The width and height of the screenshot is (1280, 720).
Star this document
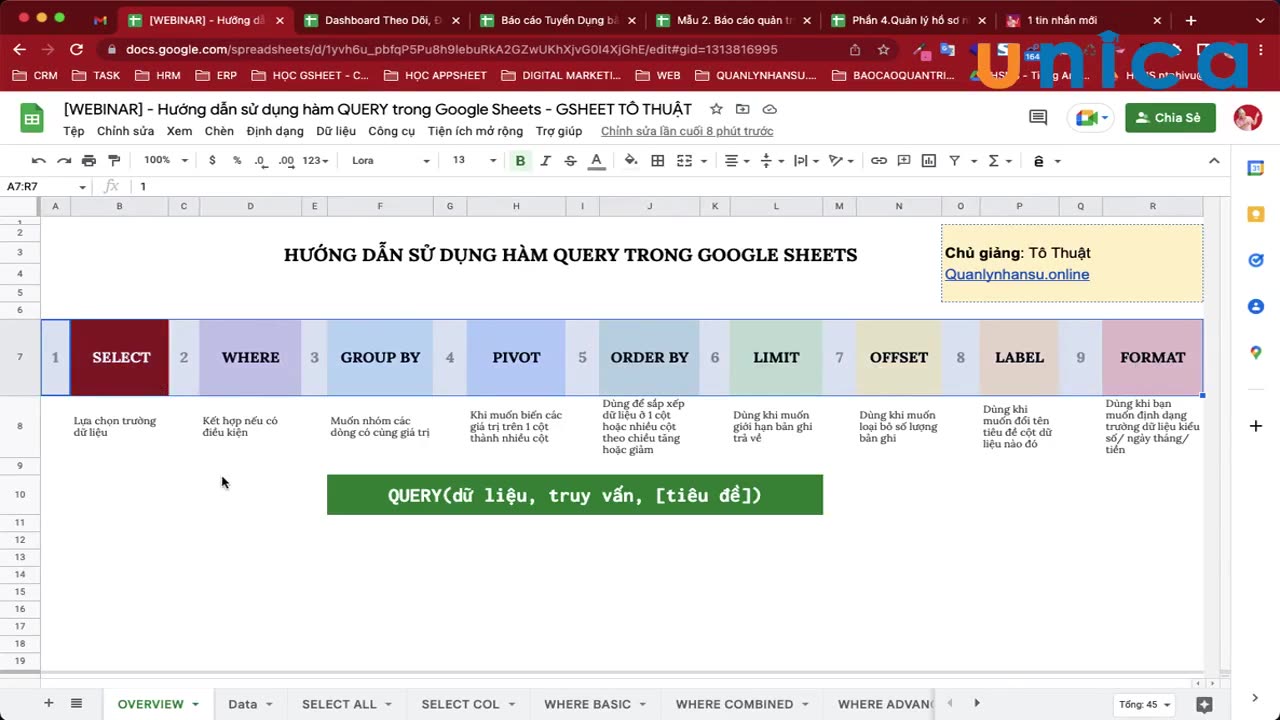tap(716, 109)
